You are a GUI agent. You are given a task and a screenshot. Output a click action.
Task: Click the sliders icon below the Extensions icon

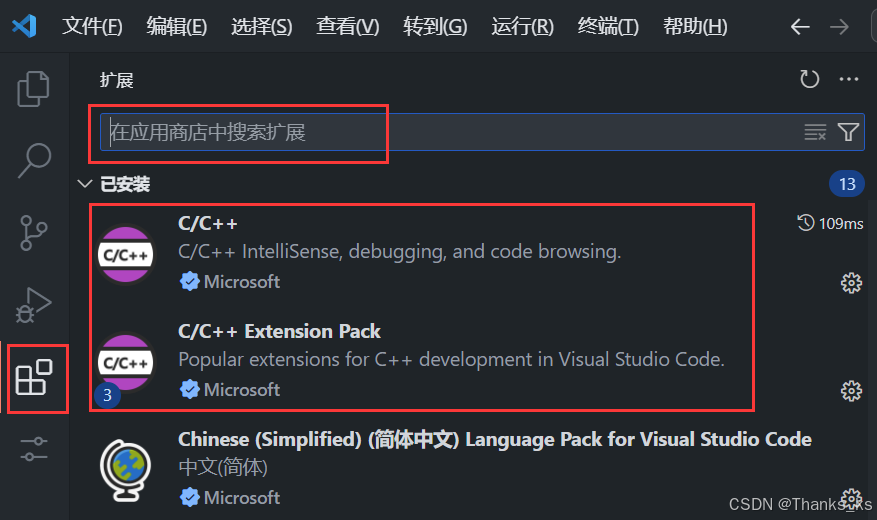point(34,449)
